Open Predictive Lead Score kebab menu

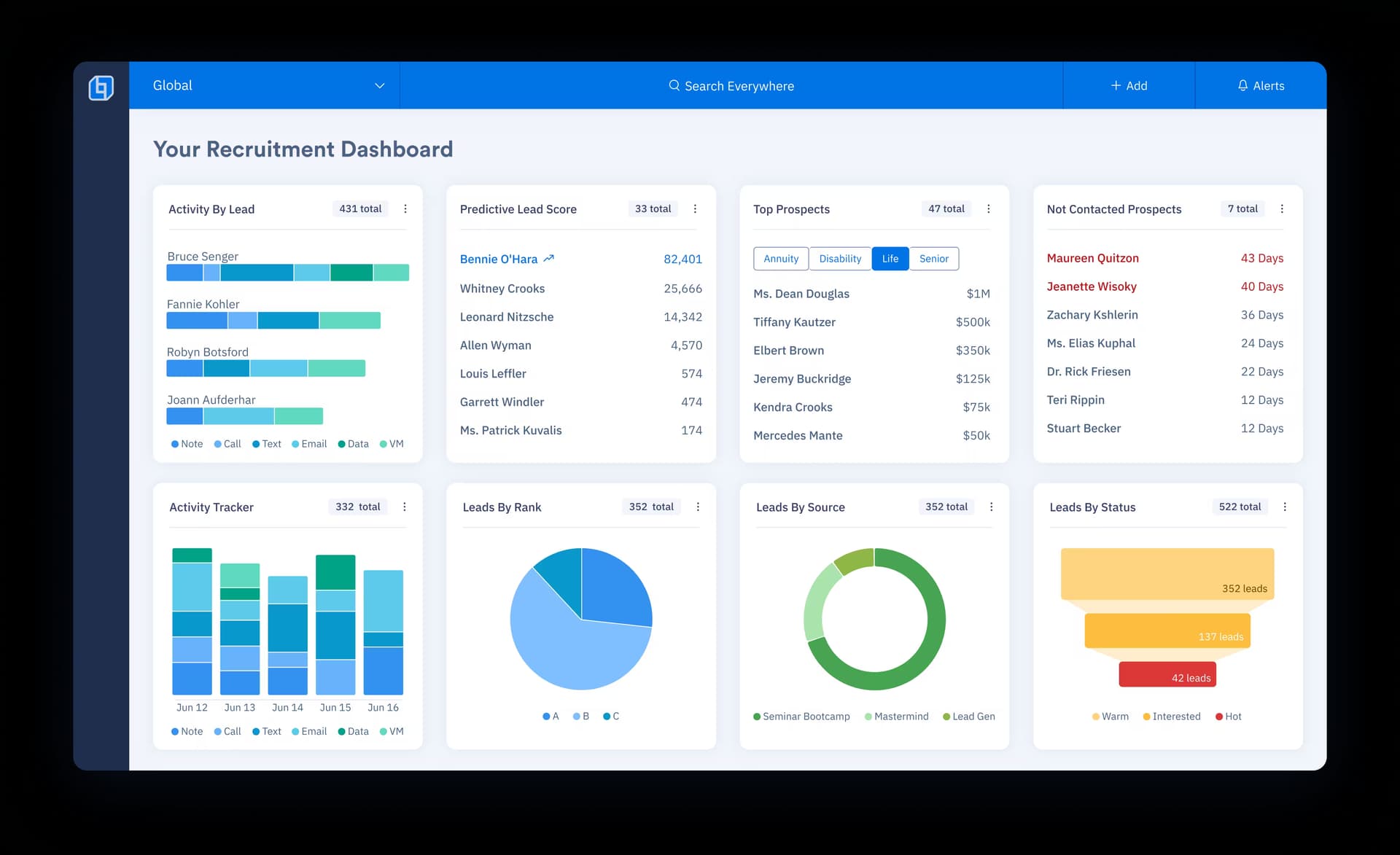[695, 209]
